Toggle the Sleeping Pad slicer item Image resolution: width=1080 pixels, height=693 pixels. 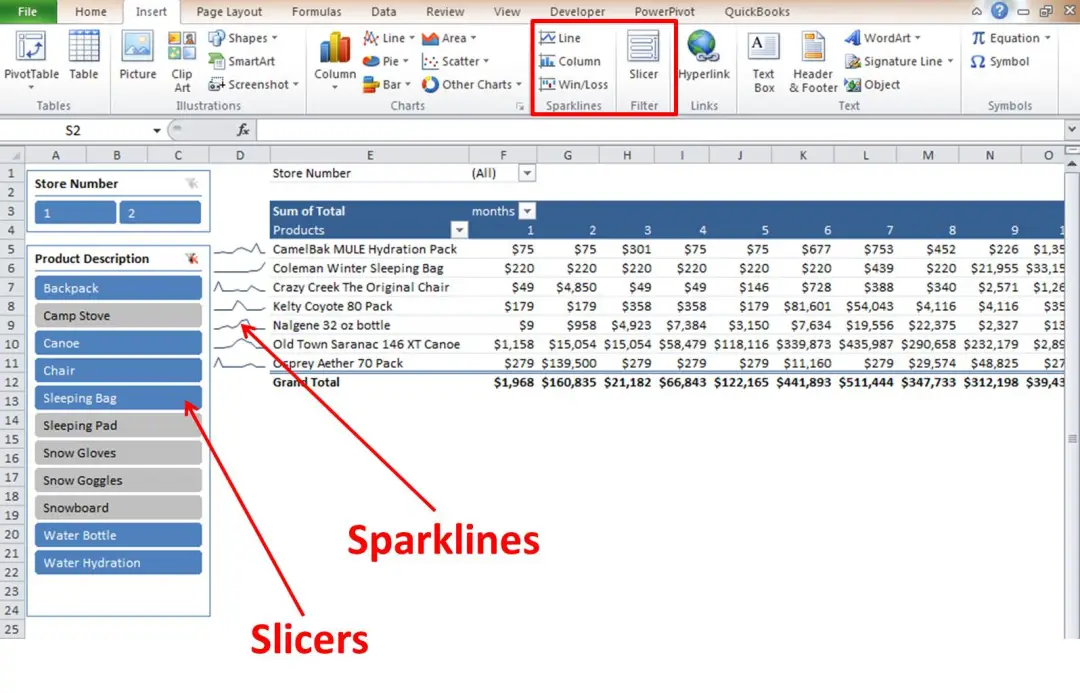click(x=118, y=426)
